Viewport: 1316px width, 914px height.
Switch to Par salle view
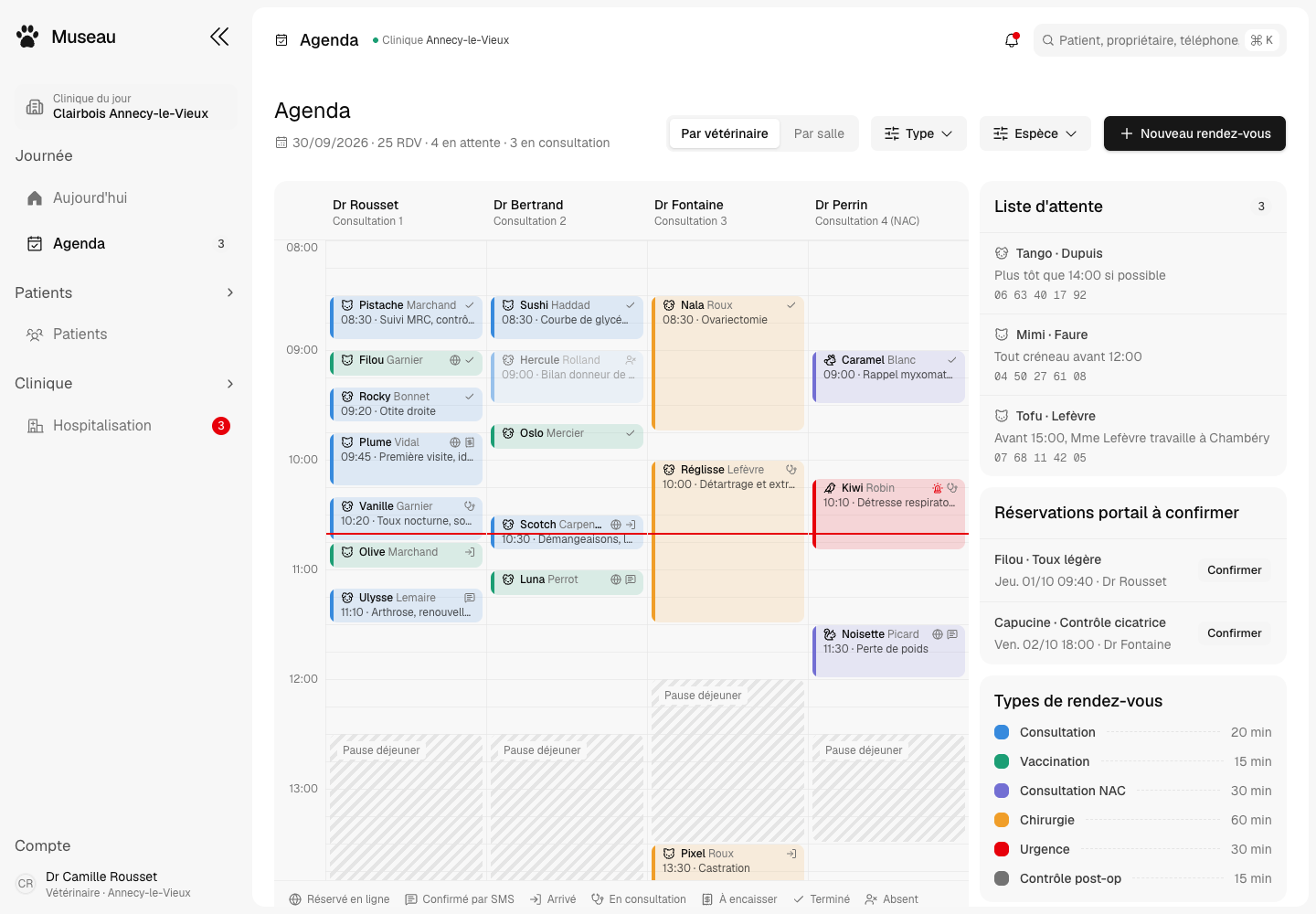coord(819,133)
